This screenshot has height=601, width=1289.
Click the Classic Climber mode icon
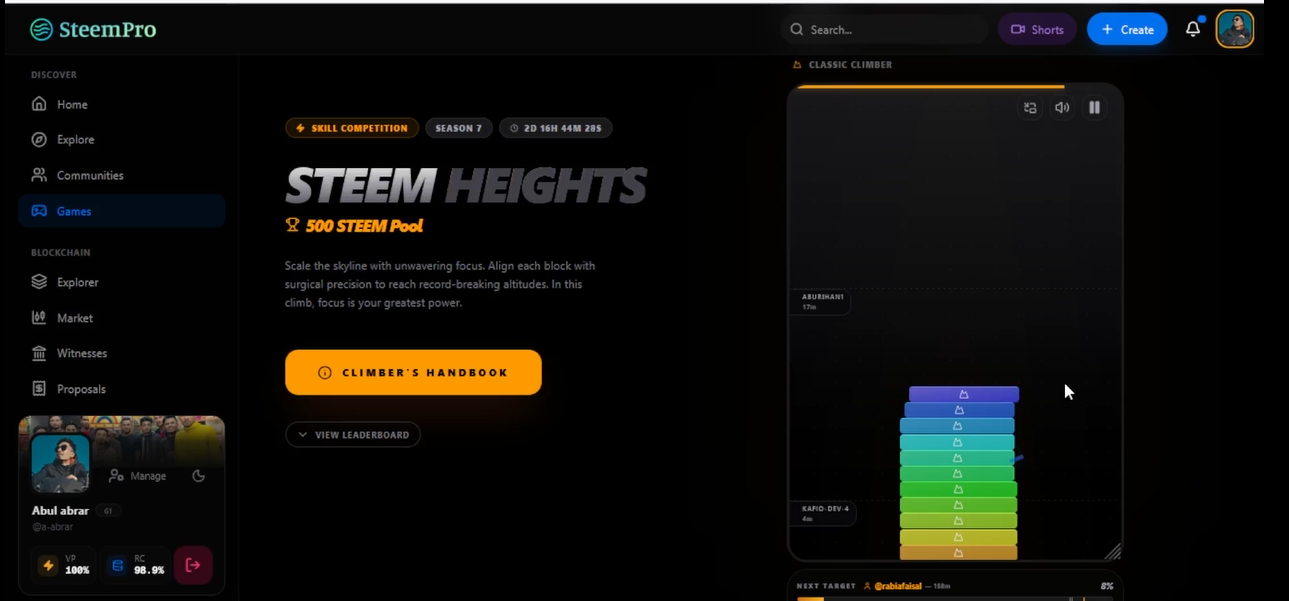[797, 64]
